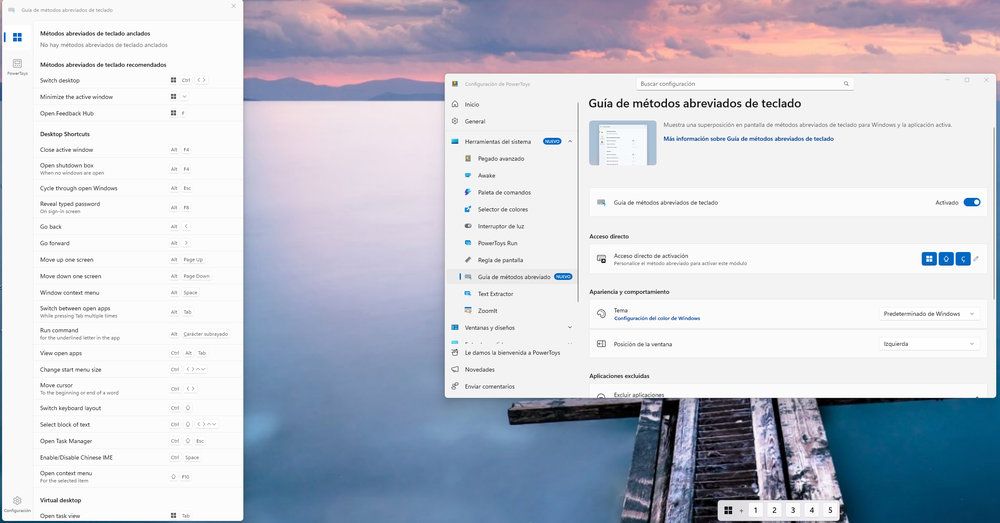Open Inicio page in PowerToys settings
Screen dimensions: 1000x523
coord(511,104)
